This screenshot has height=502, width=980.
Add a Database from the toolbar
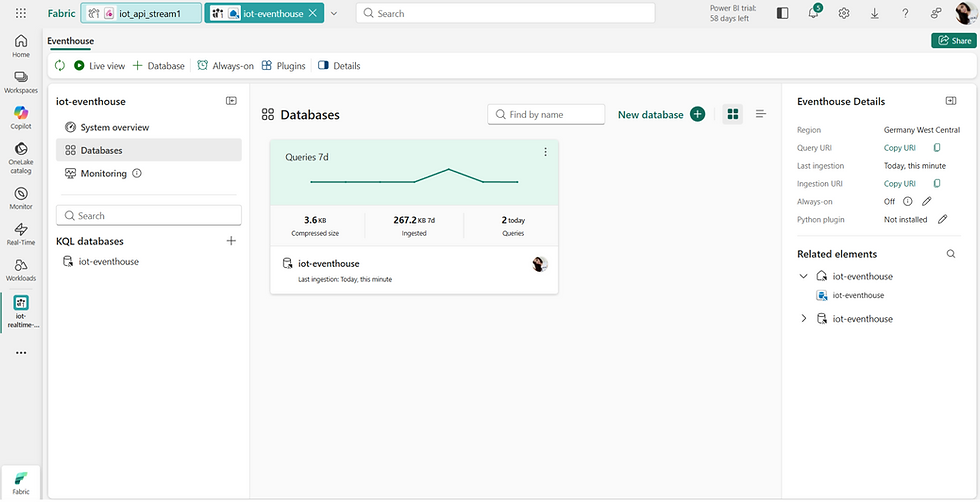point(159,66)
